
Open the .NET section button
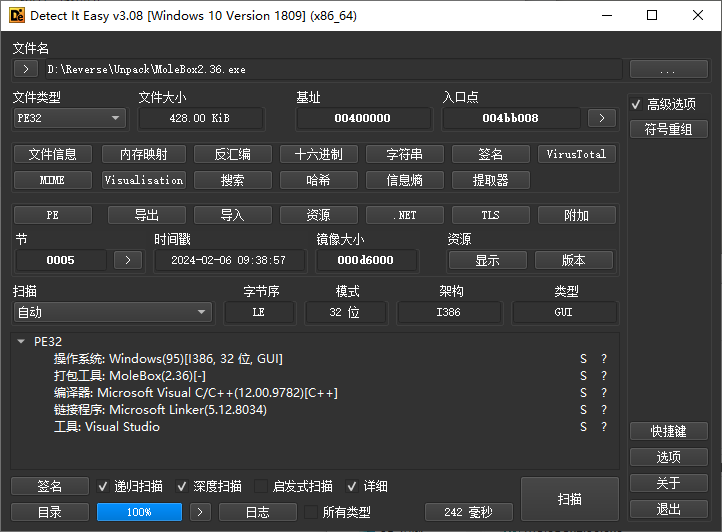point(405,215)
